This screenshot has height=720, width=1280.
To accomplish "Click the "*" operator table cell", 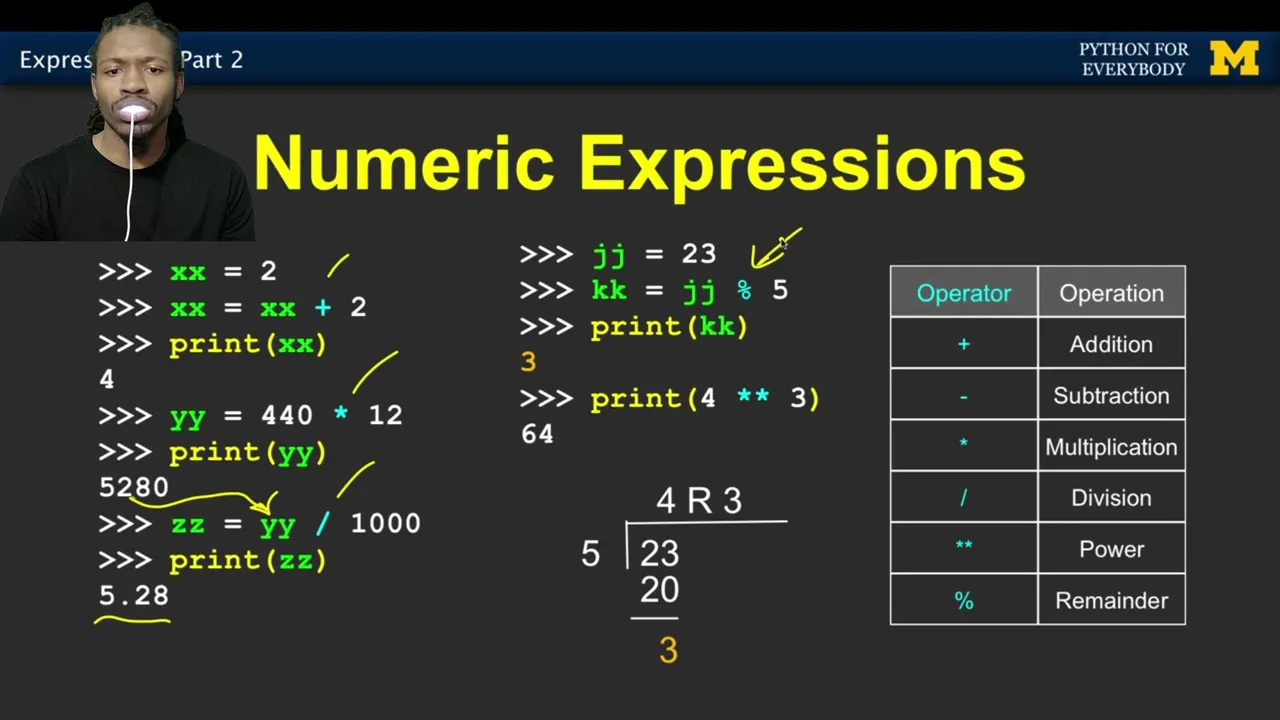I will (x=964, y=447).
